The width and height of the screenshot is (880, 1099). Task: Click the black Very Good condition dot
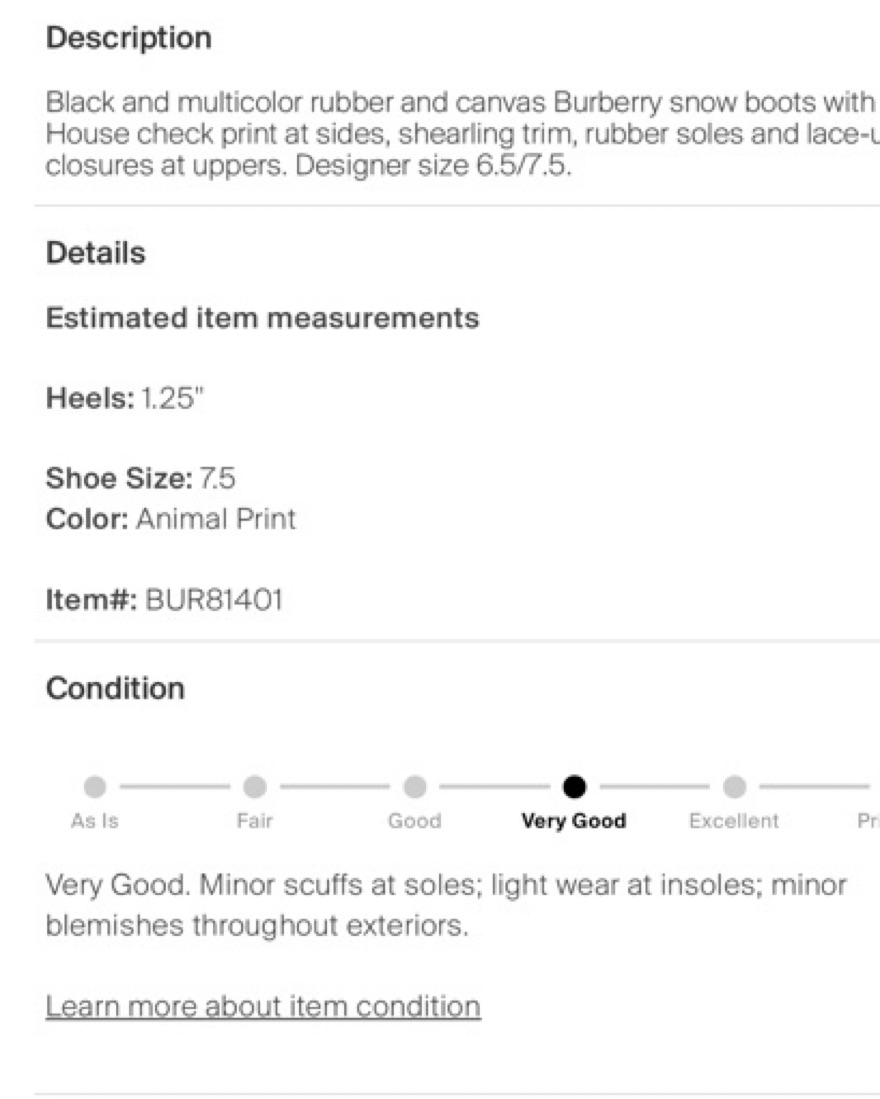[x=574, y=786]
